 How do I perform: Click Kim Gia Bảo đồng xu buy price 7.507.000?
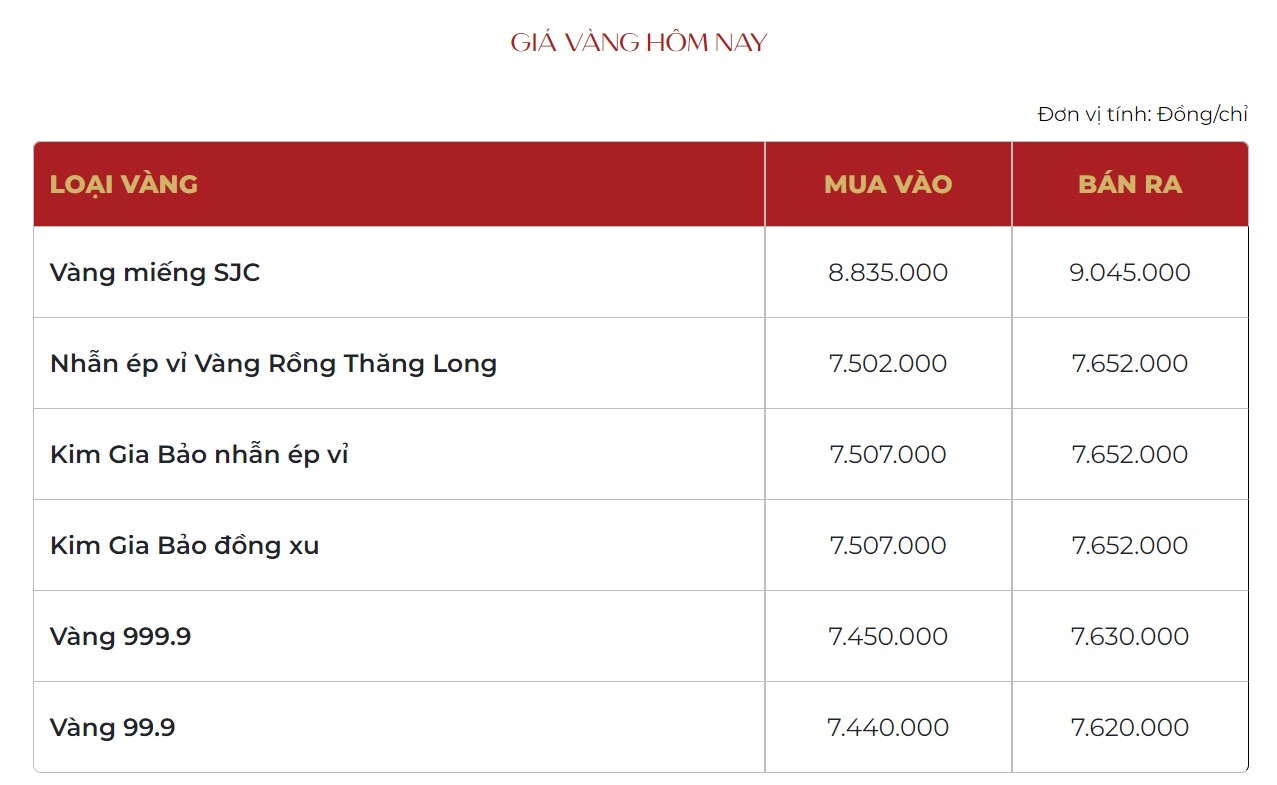[x=888, y=546]
